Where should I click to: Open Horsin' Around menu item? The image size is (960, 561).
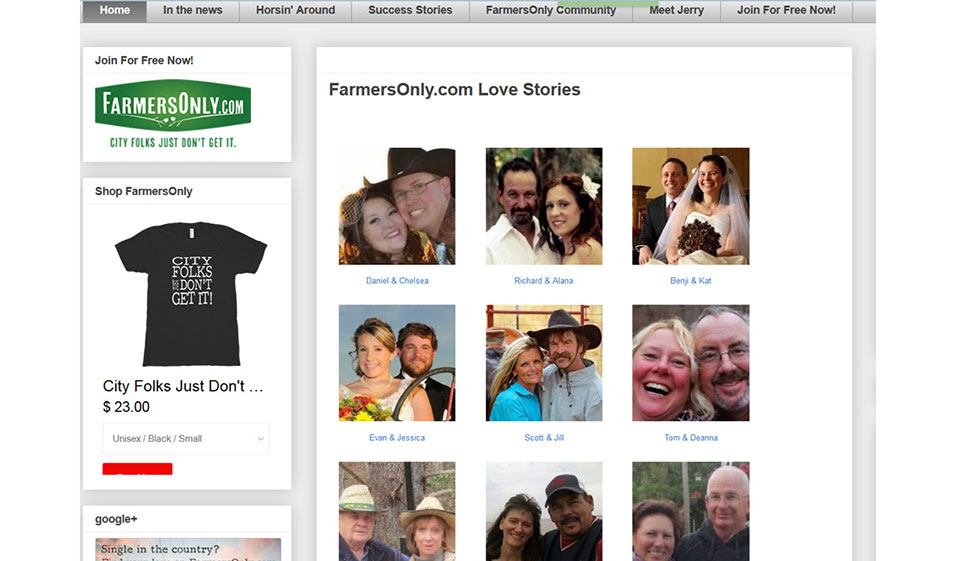pyautogui.click(x=295, y=11)
